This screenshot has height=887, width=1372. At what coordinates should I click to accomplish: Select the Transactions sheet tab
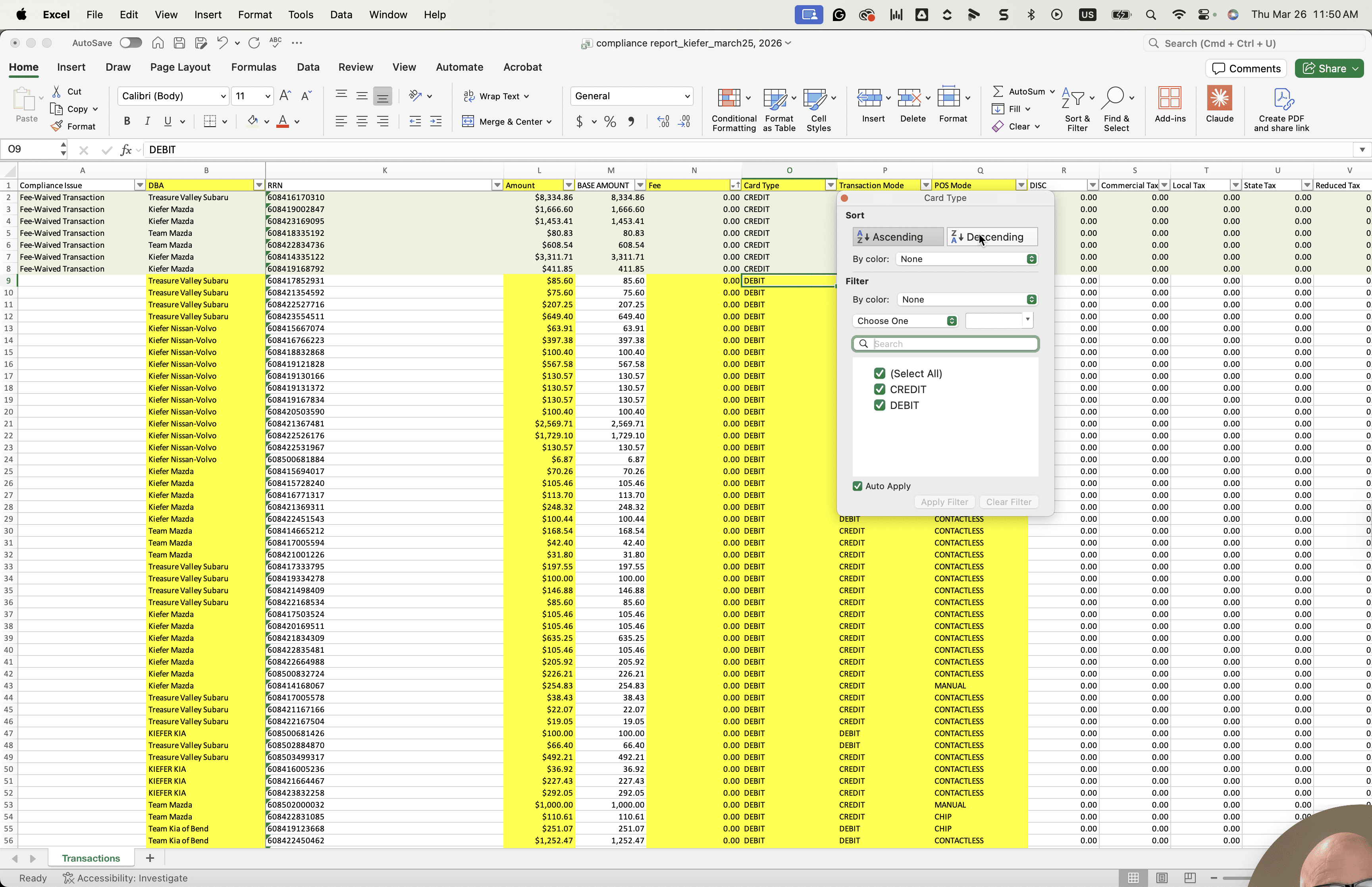coord(91,858)
